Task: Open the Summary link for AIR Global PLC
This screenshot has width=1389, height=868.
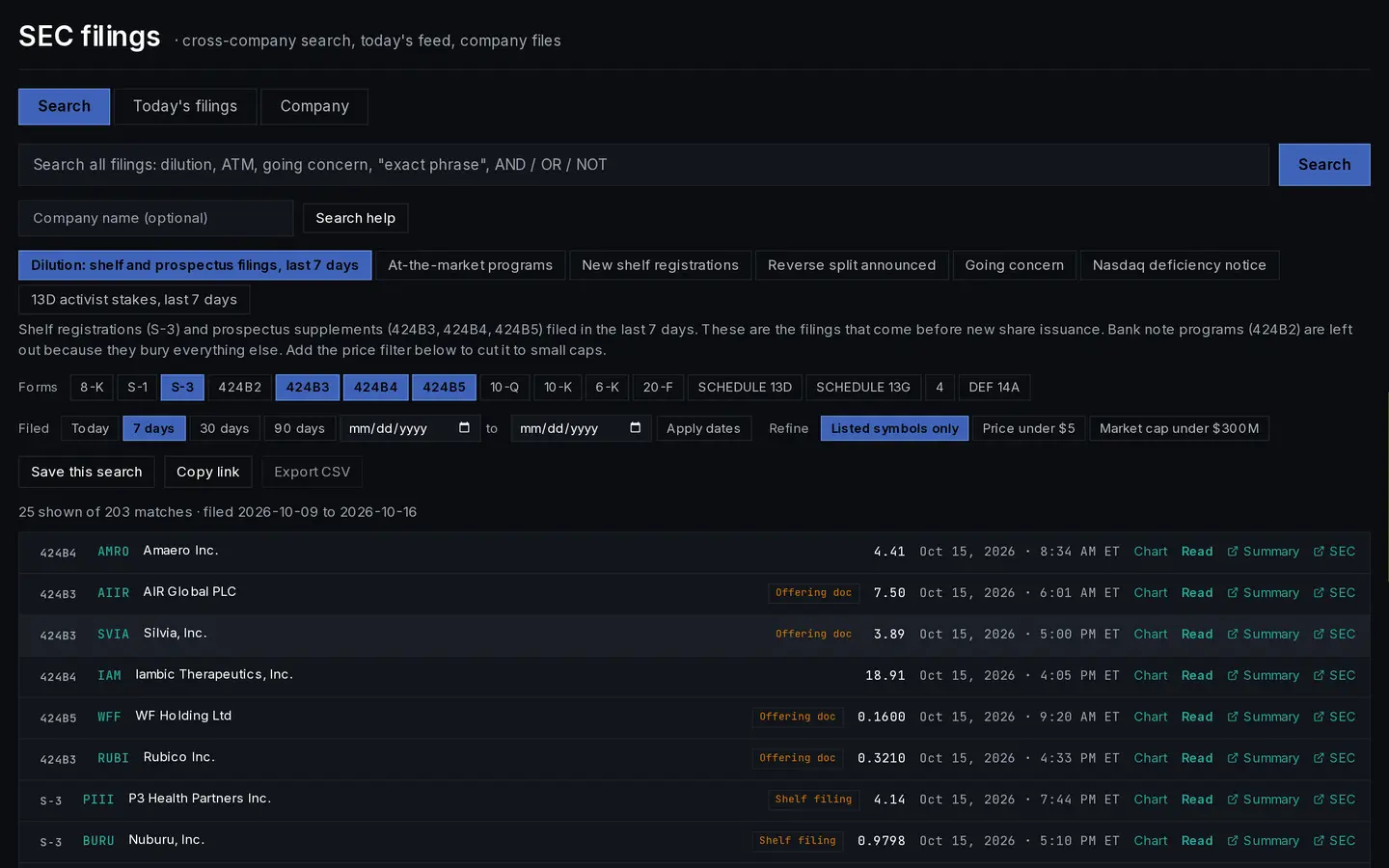Action: 1264,593
